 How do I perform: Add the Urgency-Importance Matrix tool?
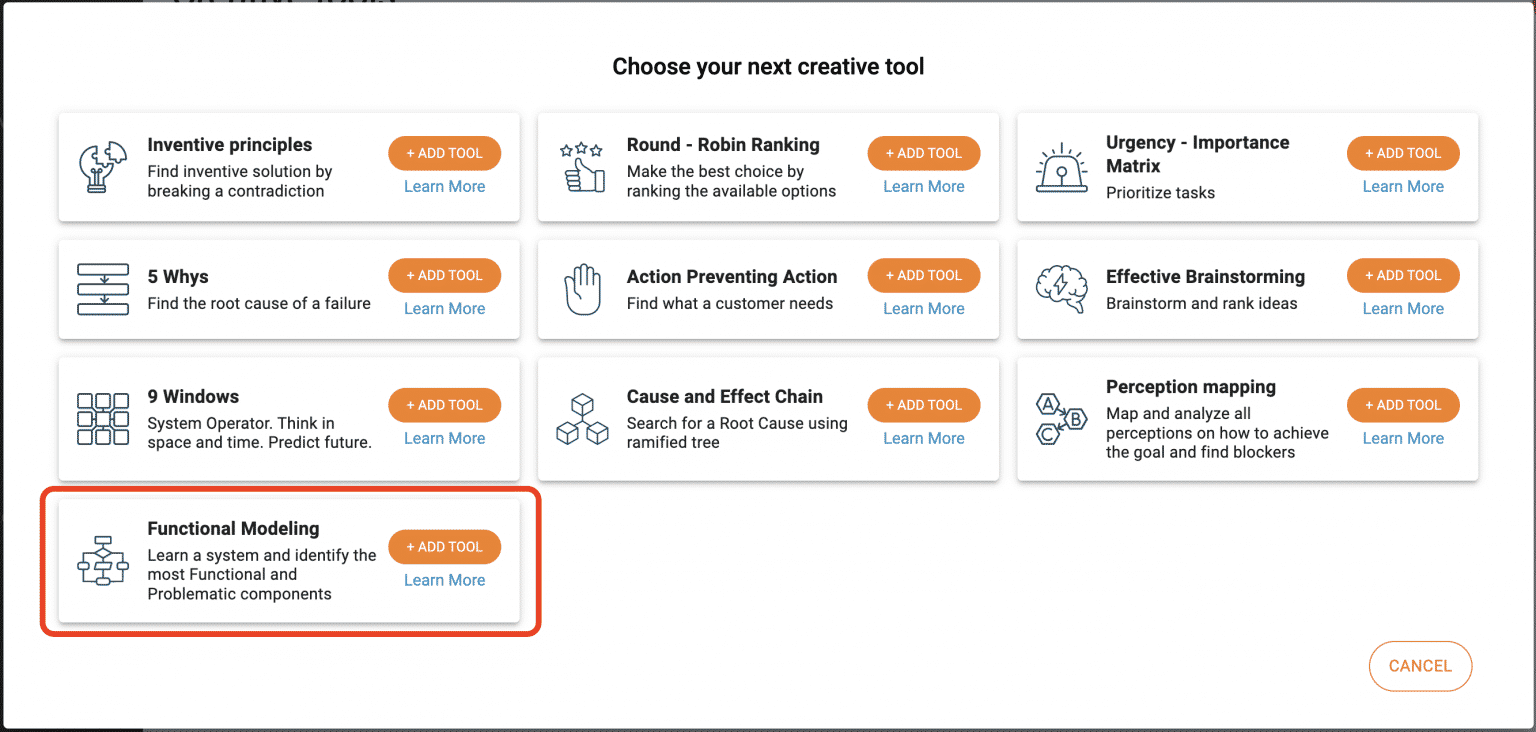click(x=1403, y=152)
